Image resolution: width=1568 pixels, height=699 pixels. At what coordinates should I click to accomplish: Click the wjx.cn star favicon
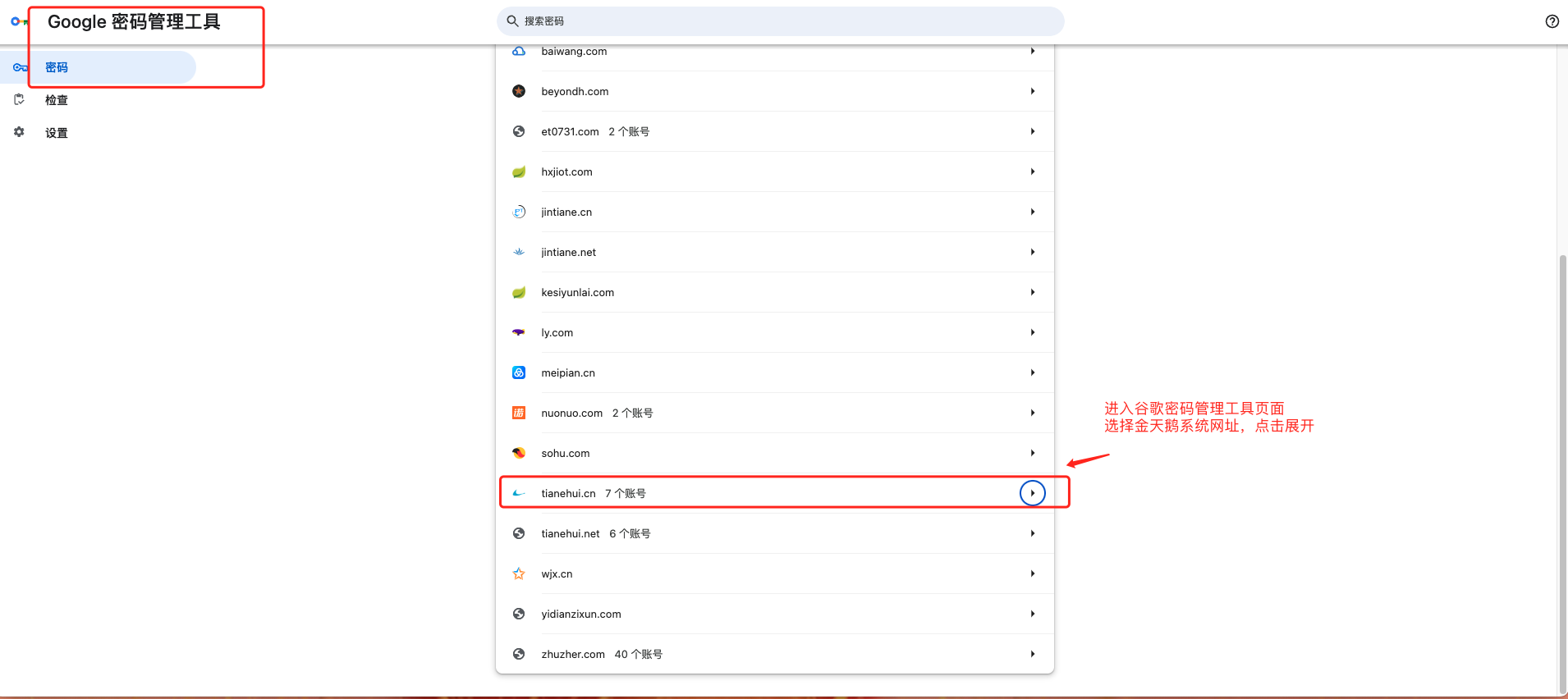click(519, 573)
